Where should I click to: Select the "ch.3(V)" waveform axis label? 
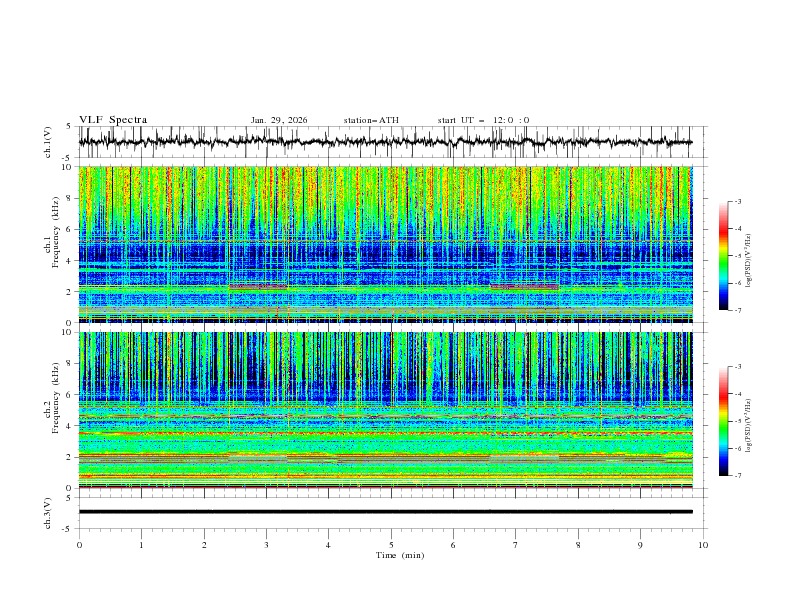50,512
